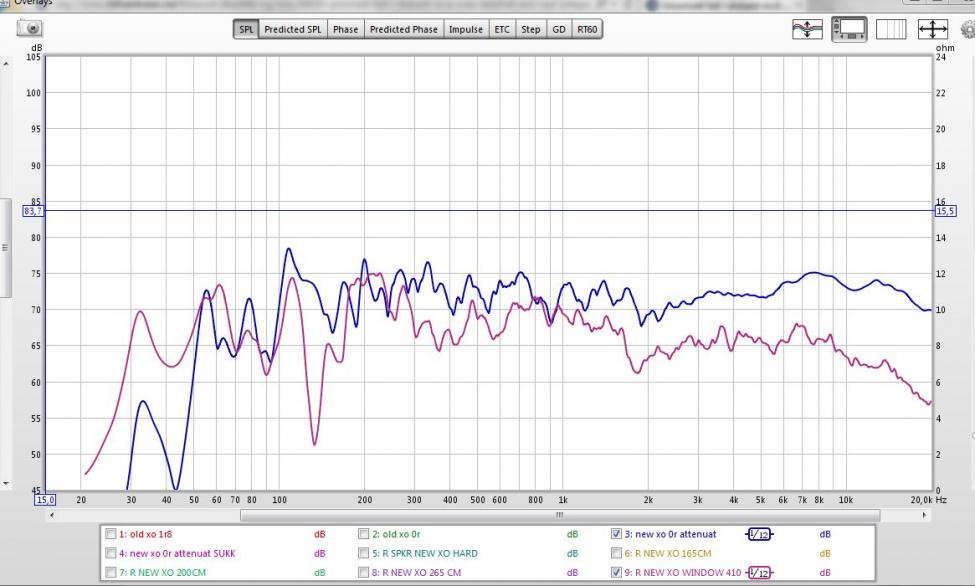This screenshot has height=586, width=975.
Task: View the RT60 tab
Action: pos(587,29)
